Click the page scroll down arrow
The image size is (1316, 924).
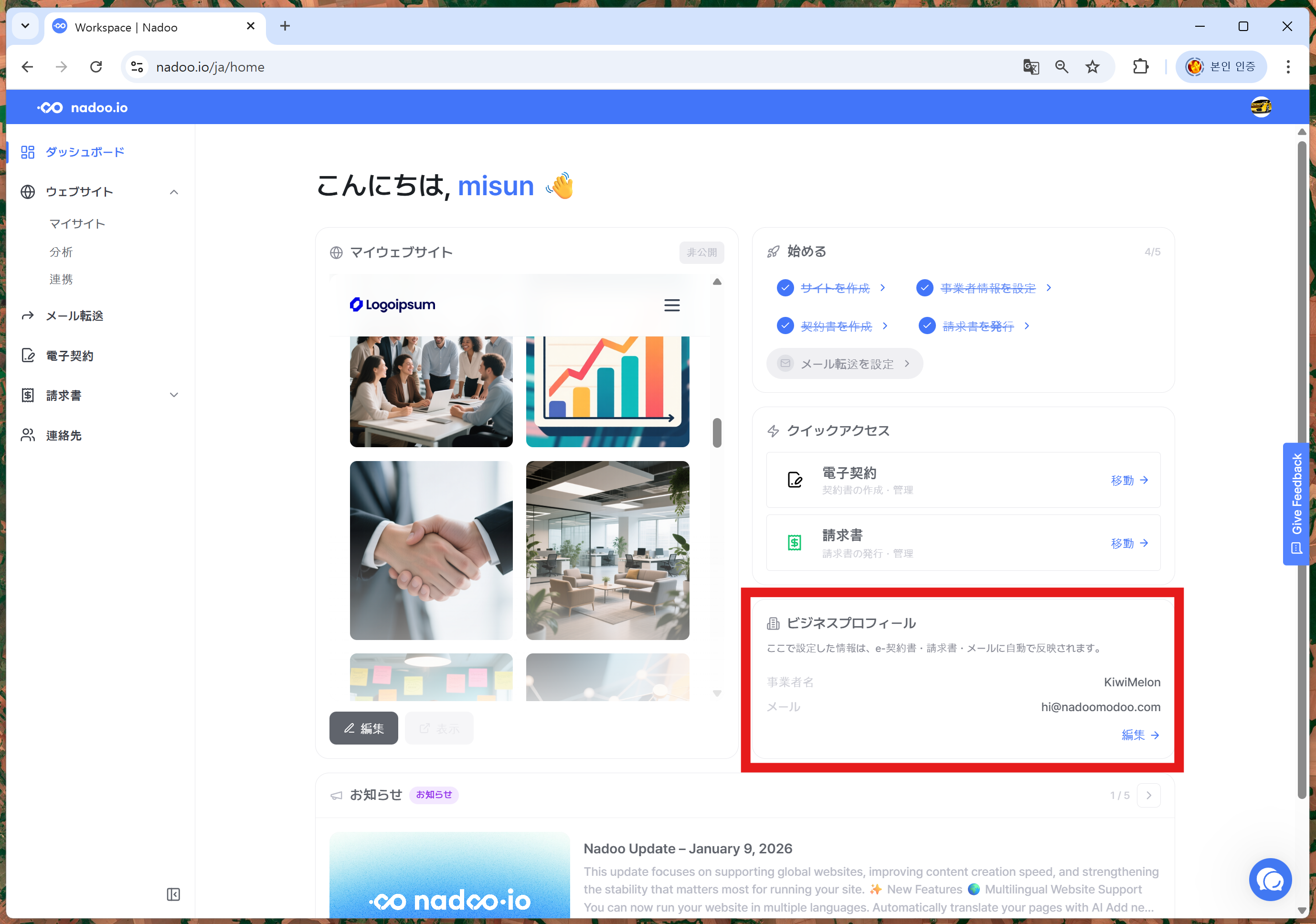click(x=1302, y=911)
